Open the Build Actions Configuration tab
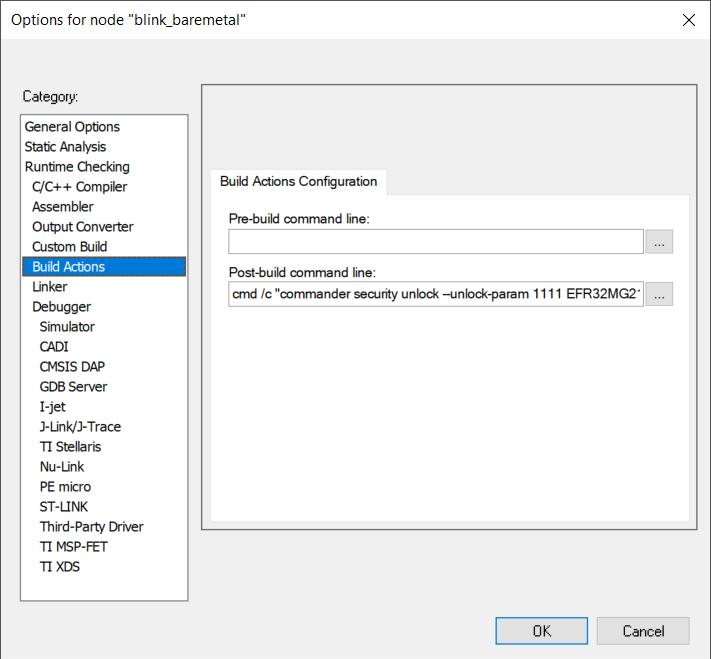The image size is (711, 659). point(298,182)
